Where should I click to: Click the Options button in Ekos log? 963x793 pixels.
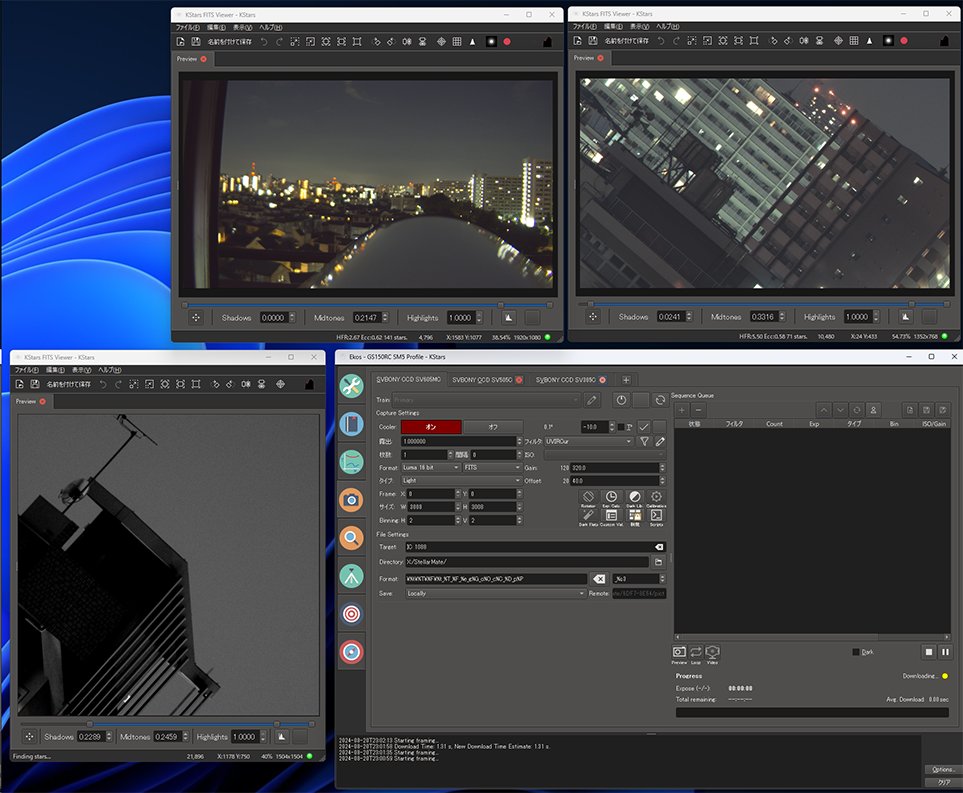[x=943, y=769]
